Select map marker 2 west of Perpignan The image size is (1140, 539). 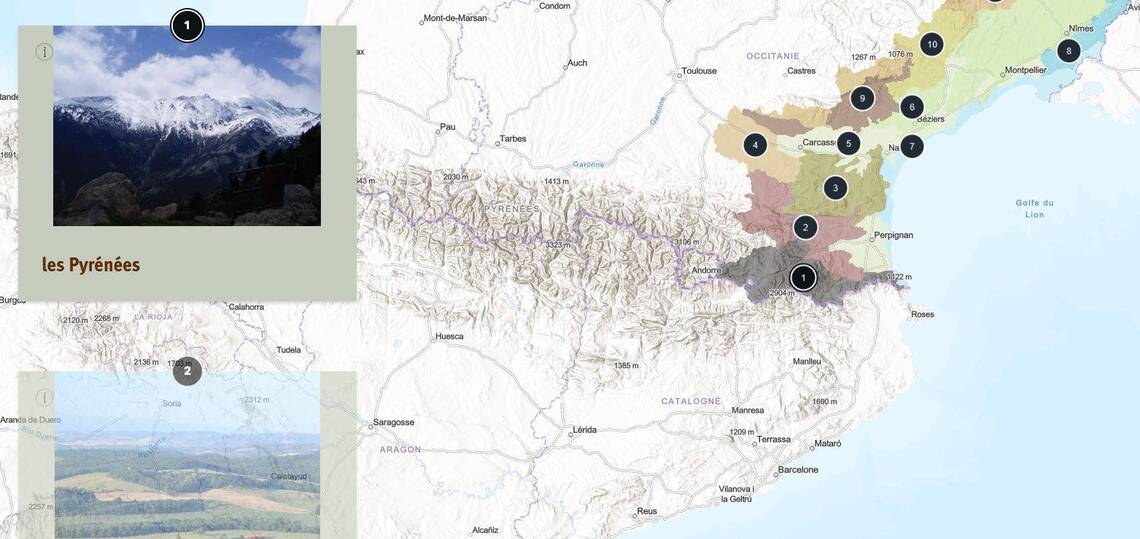(805, 228)
